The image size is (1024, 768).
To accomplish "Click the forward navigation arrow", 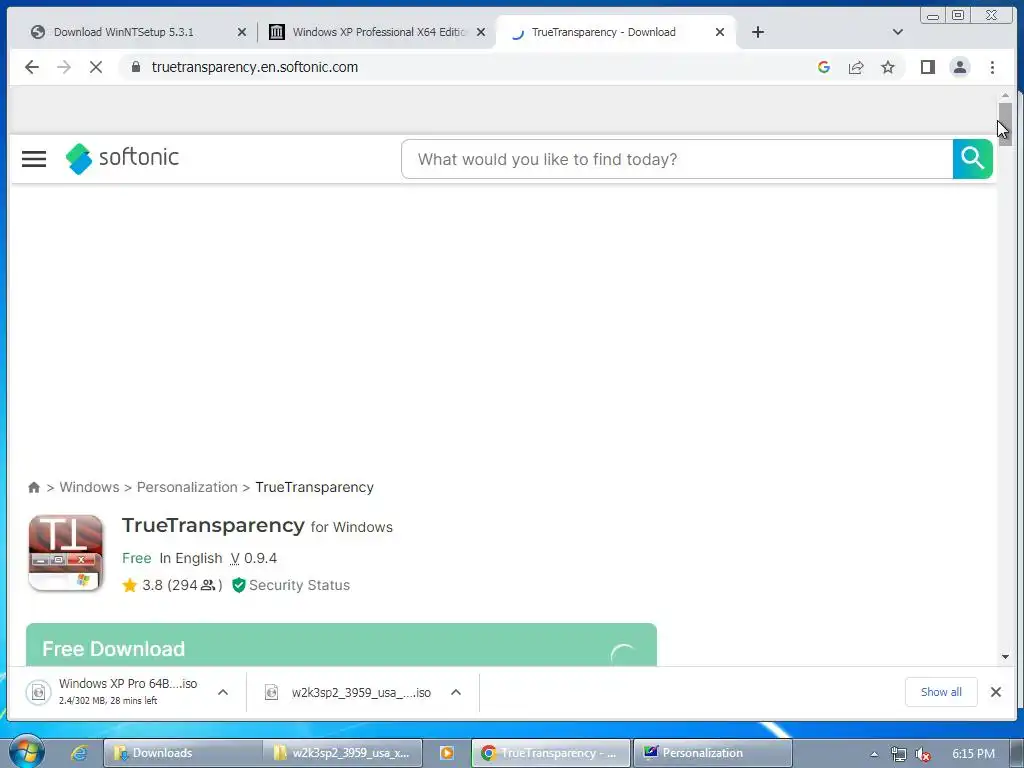I will pos(63,67).
